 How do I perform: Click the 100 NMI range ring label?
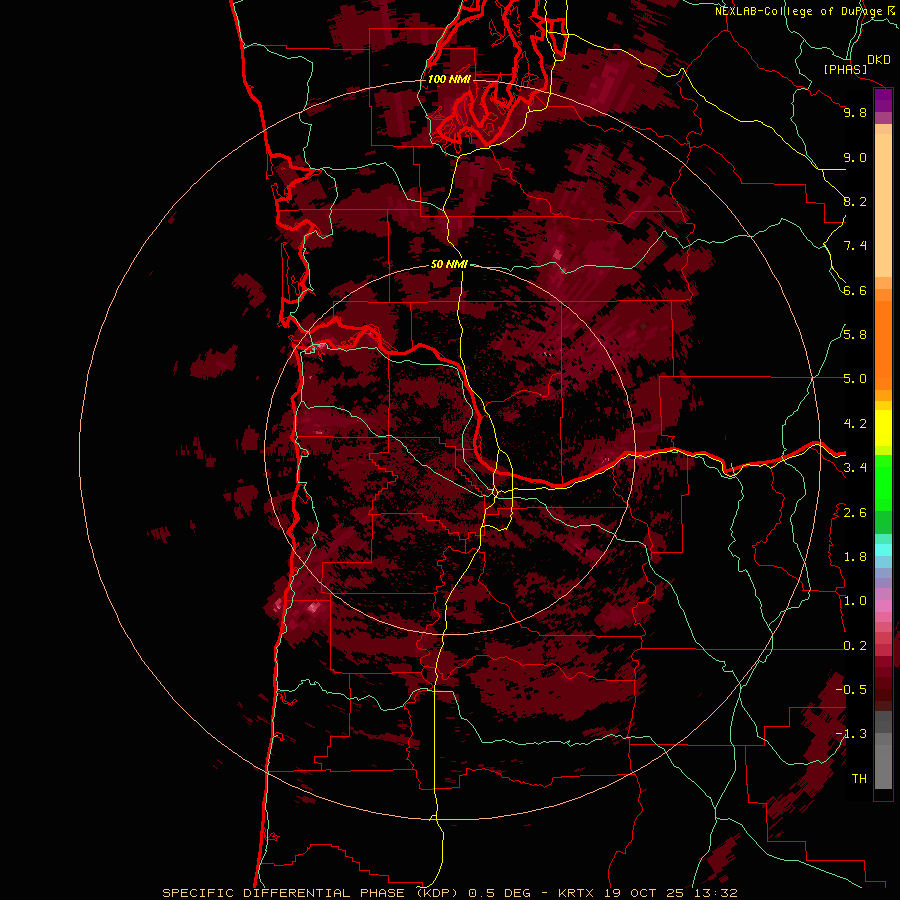pyautogui.click(x=449, y=79)
